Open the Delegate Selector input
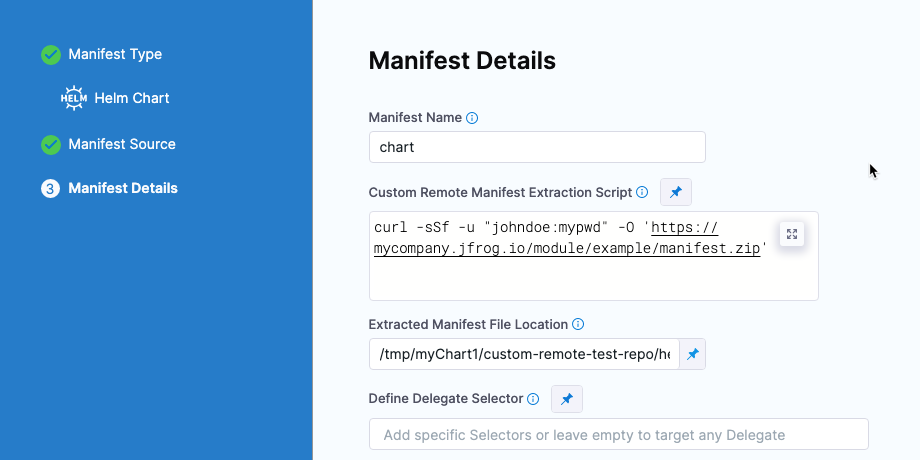The height and width of the screenshot is (460, 920). pyautogui.click(x=618, y=435)
